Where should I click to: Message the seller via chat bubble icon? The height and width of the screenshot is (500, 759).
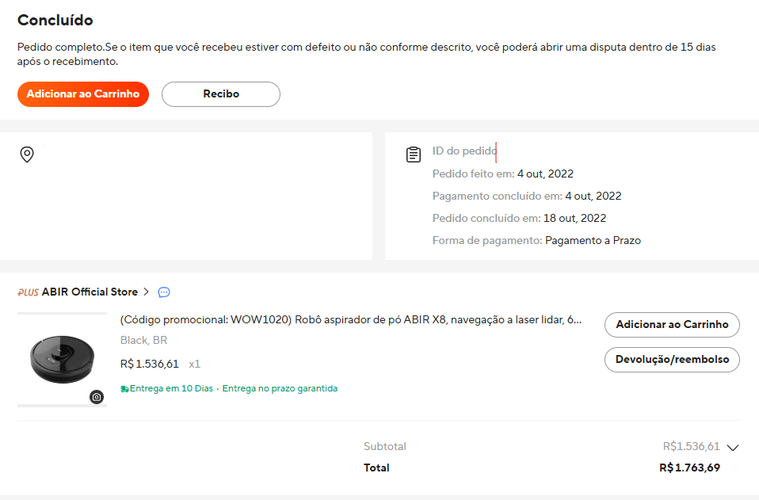tap(164, 292)
